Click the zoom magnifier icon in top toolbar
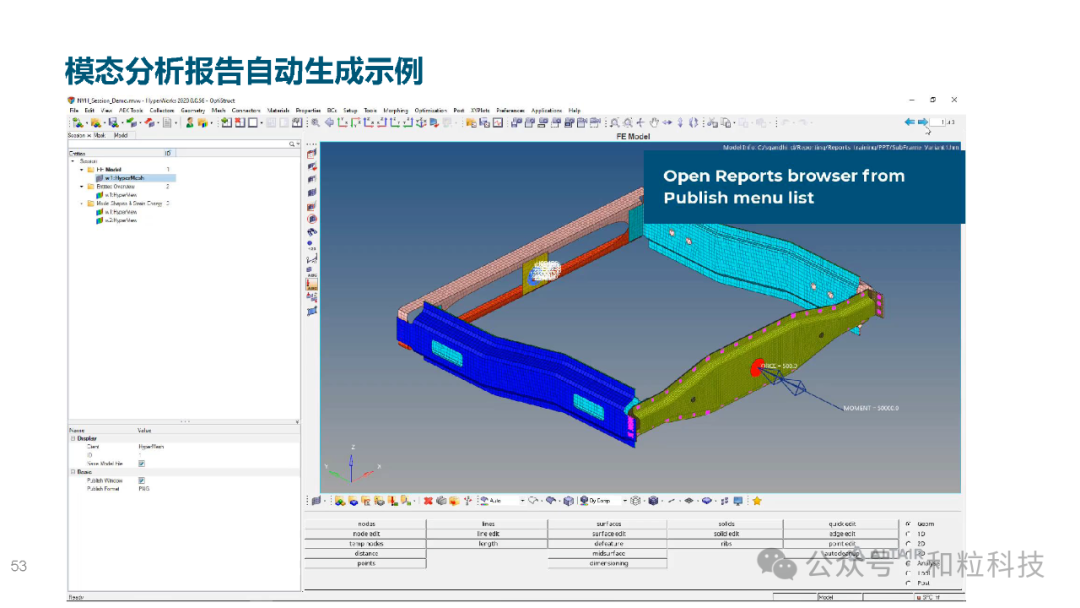 click(x=316, y=122)
